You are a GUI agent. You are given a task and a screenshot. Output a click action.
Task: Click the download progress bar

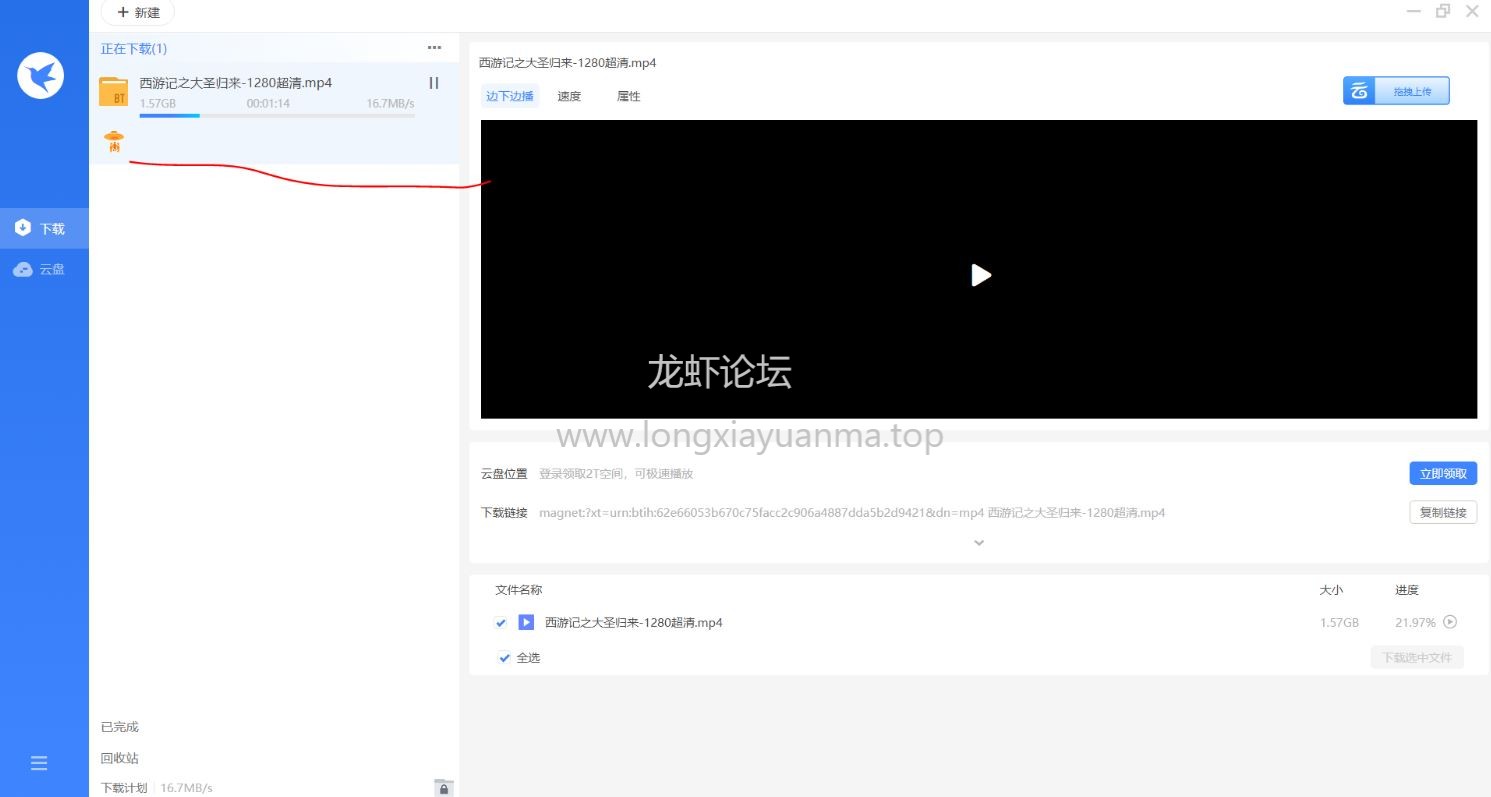277,115
